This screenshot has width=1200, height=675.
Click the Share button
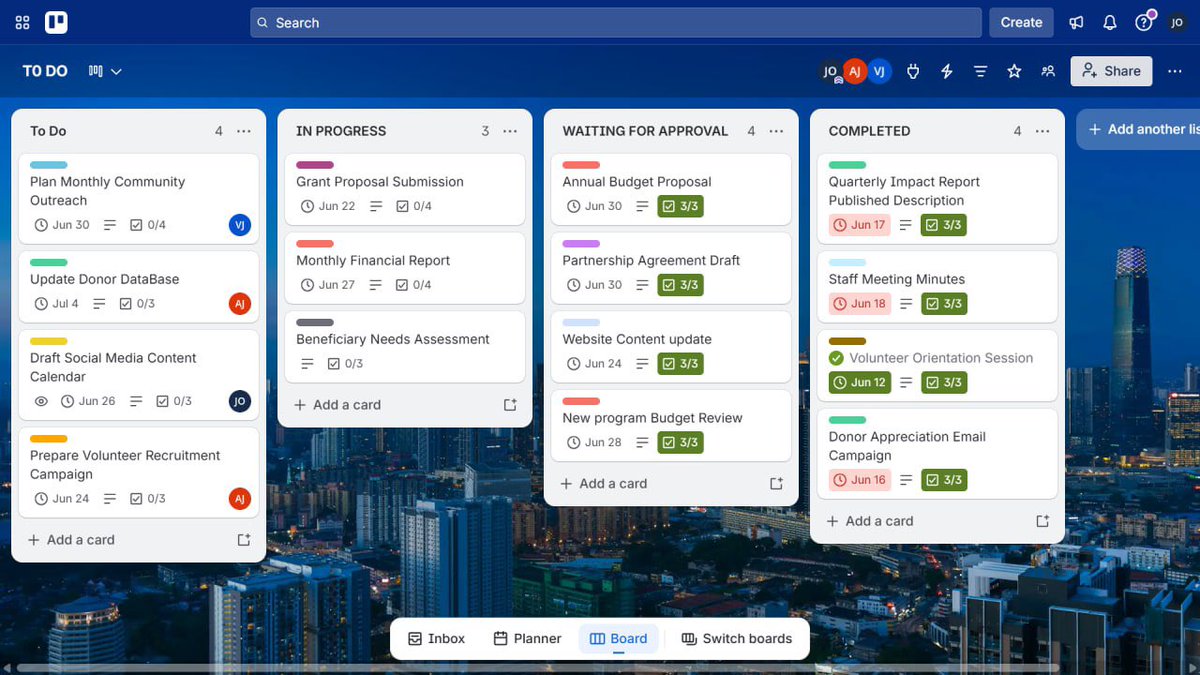pos(1111,71)
